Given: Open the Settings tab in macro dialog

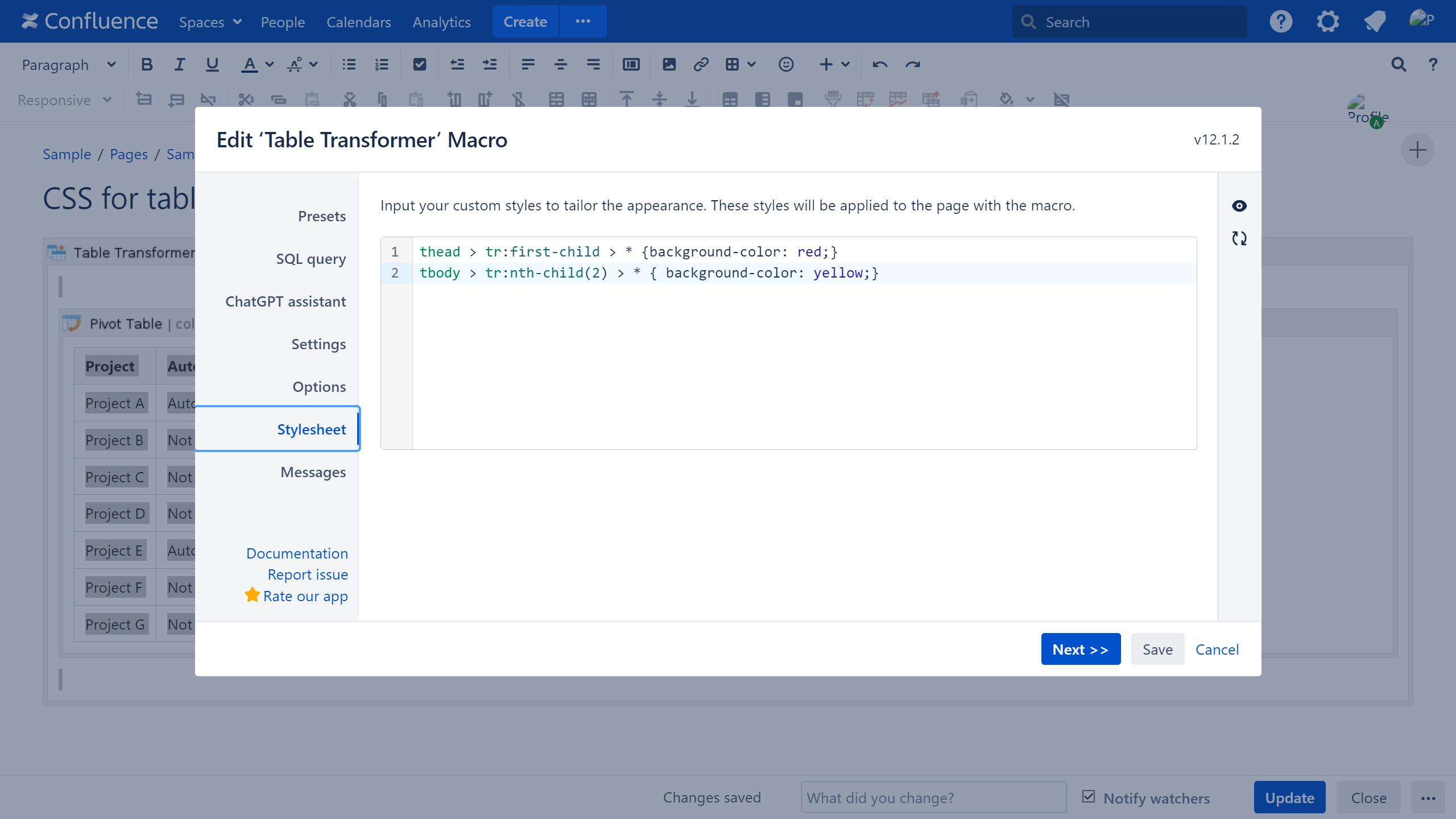Looking at the screenshot, I should (x=318, y=344).
